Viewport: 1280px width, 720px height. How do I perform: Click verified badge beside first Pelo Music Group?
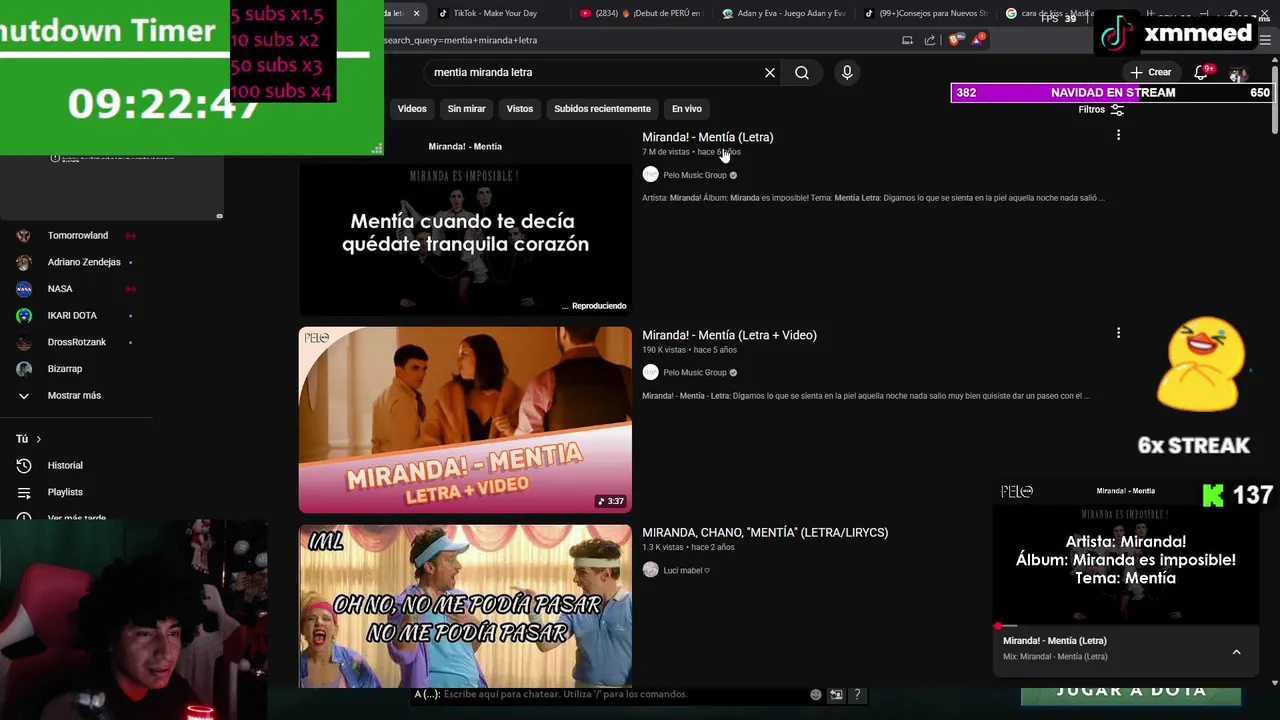(x=733, y=175)
